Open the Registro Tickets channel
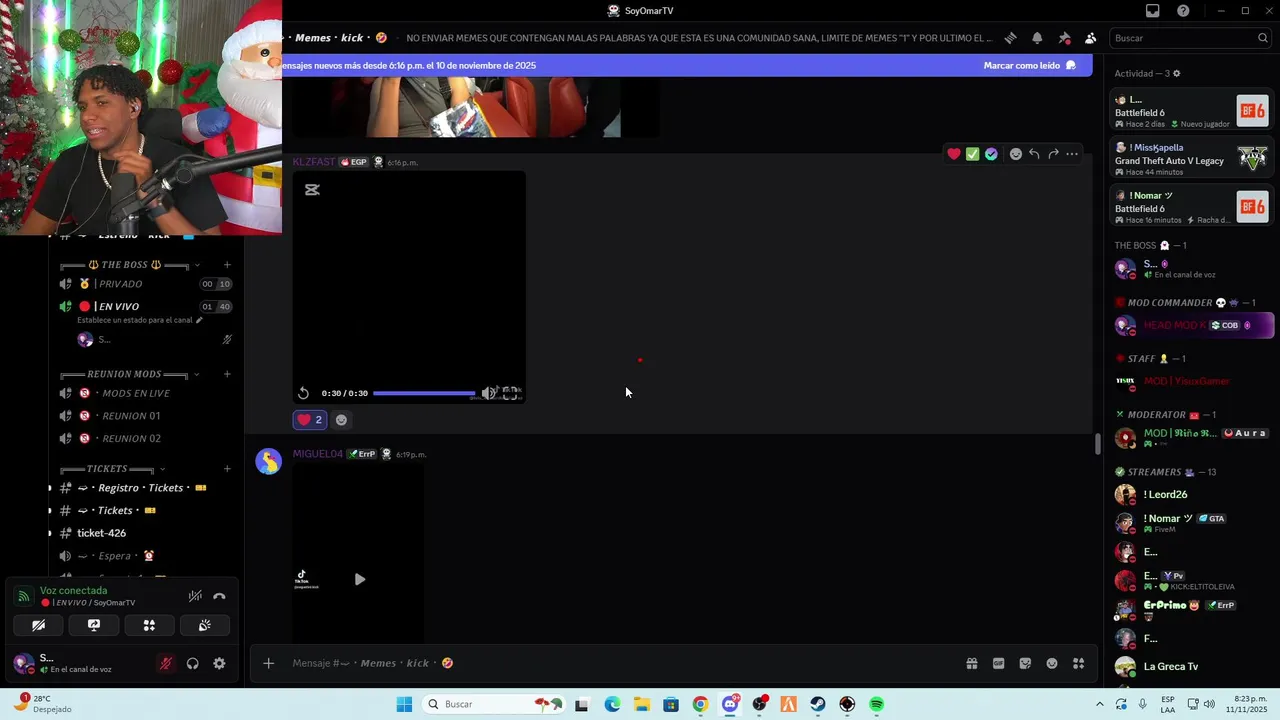Screen dimensions: 1280x720 (145, 488)
